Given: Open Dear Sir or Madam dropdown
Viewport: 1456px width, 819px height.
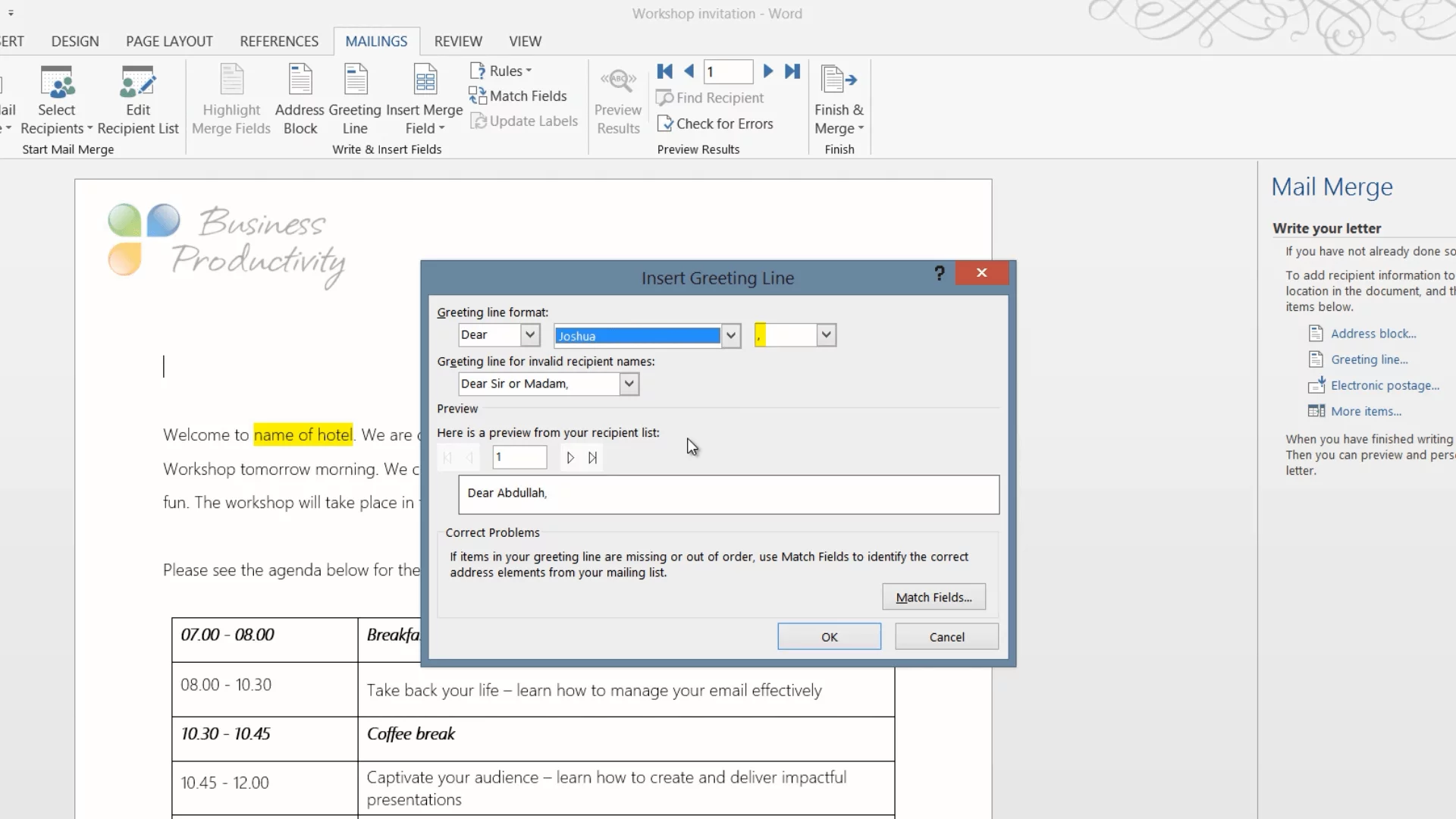Looking at the screenshot, I should tap(629, 384).
